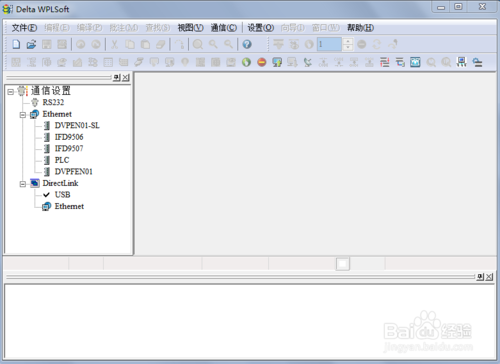
Task: Click the icon right of red Stop
Action: click(277, 62)
